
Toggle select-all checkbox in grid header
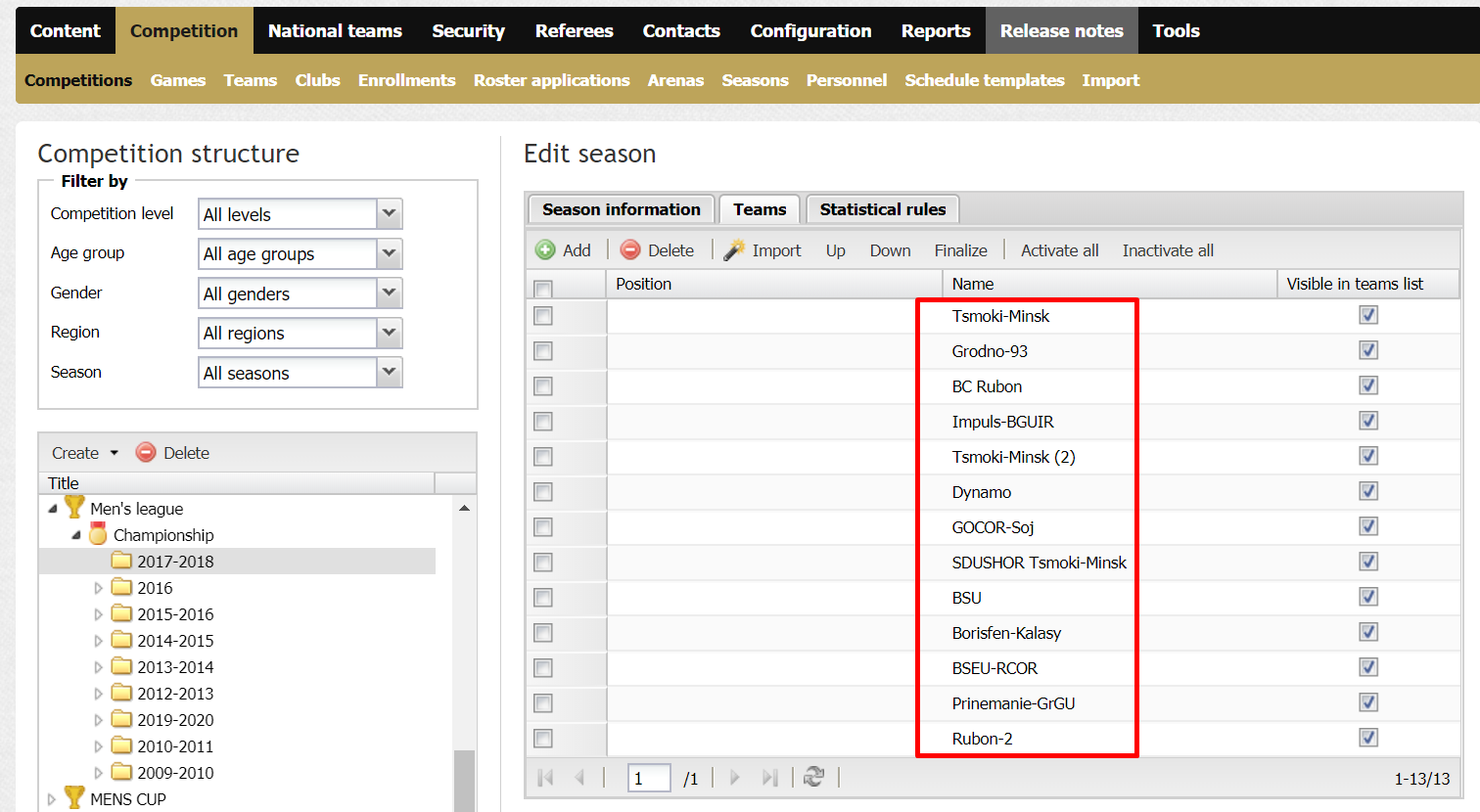click(x=543, y=288)
